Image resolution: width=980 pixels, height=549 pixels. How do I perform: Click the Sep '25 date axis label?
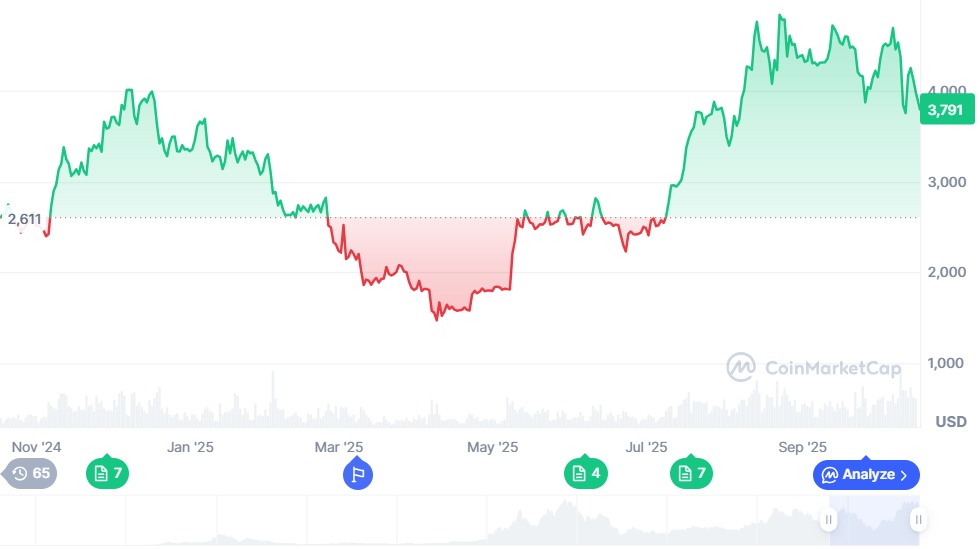click(x=802, y=447)
